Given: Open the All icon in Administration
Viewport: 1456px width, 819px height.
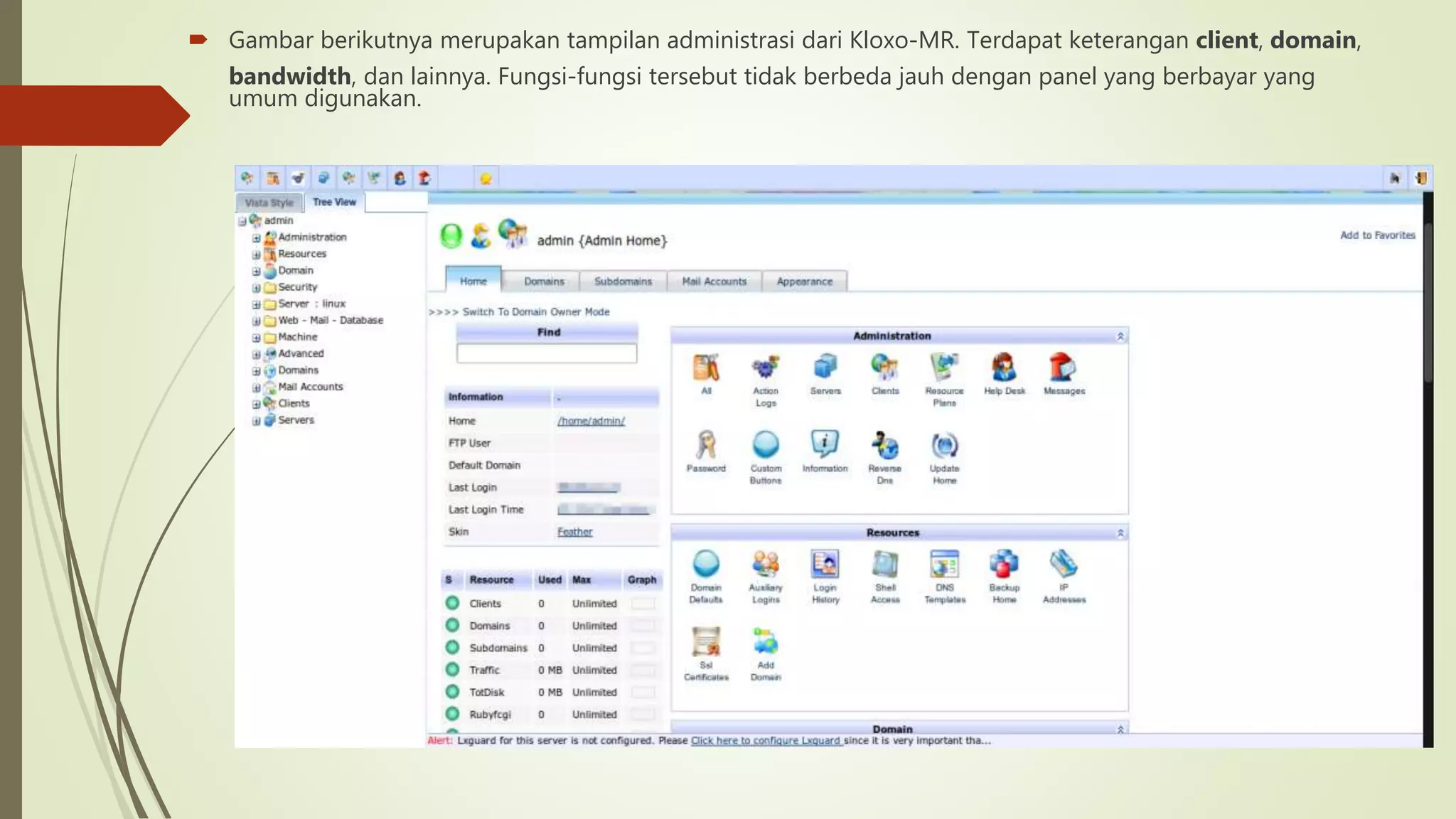Looking at the screenshot, I should 706,368.
